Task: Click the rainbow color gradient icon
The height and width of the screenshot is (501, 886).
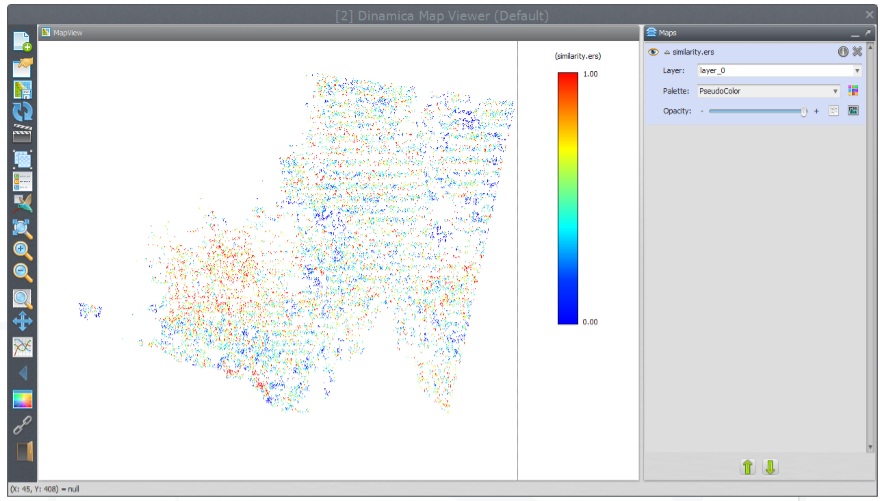Action: coord(22,400)
